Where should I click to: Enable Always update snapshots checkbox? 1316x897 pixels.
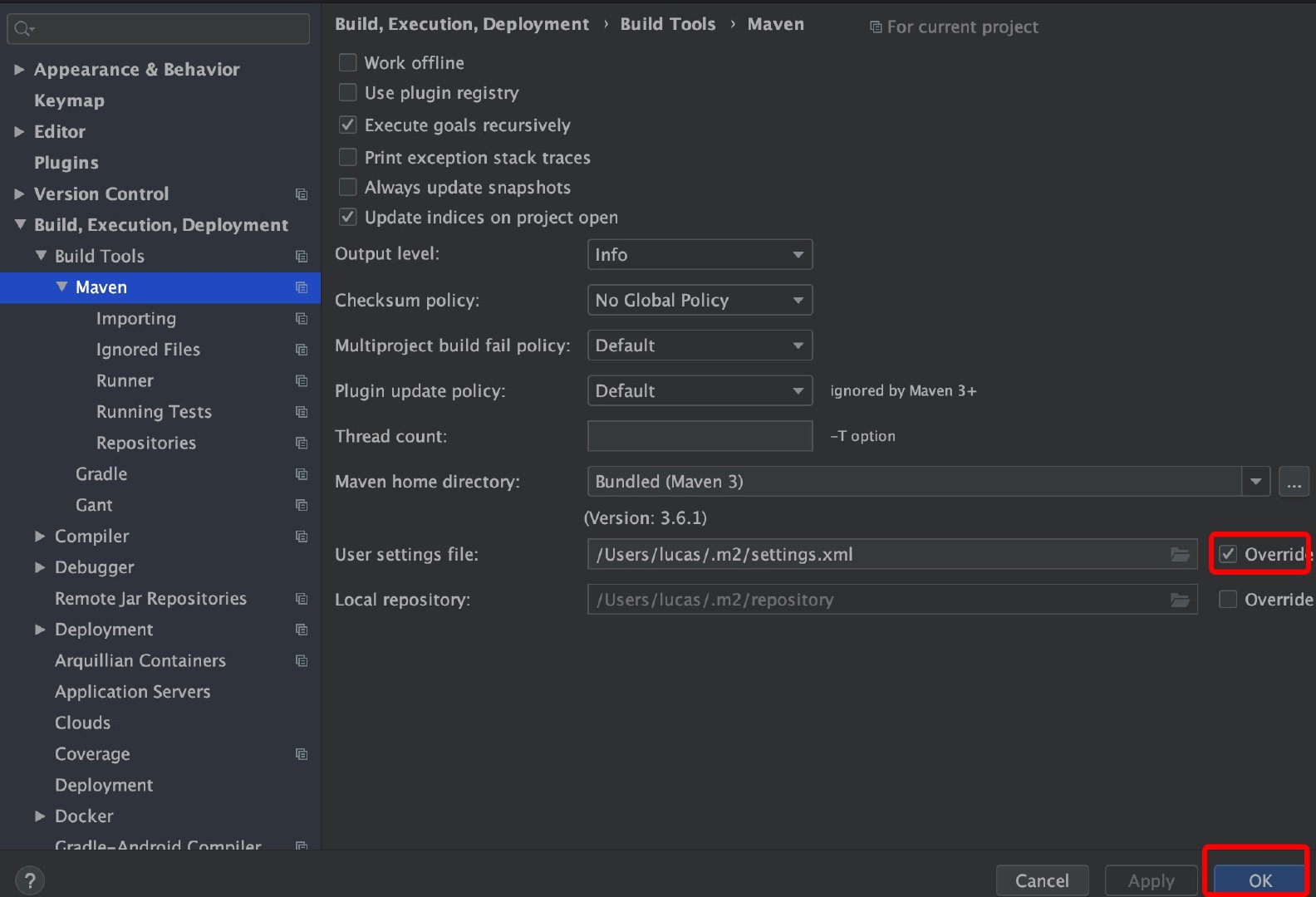pos(348,187)
